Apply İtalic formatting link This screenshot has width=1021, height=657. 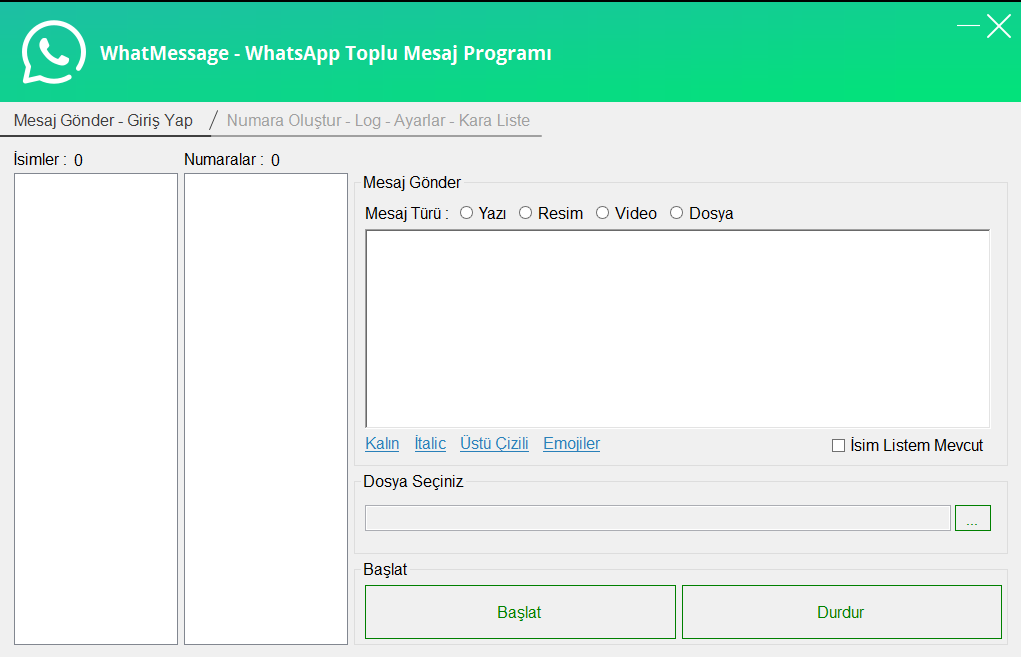[x=430, y=444]
